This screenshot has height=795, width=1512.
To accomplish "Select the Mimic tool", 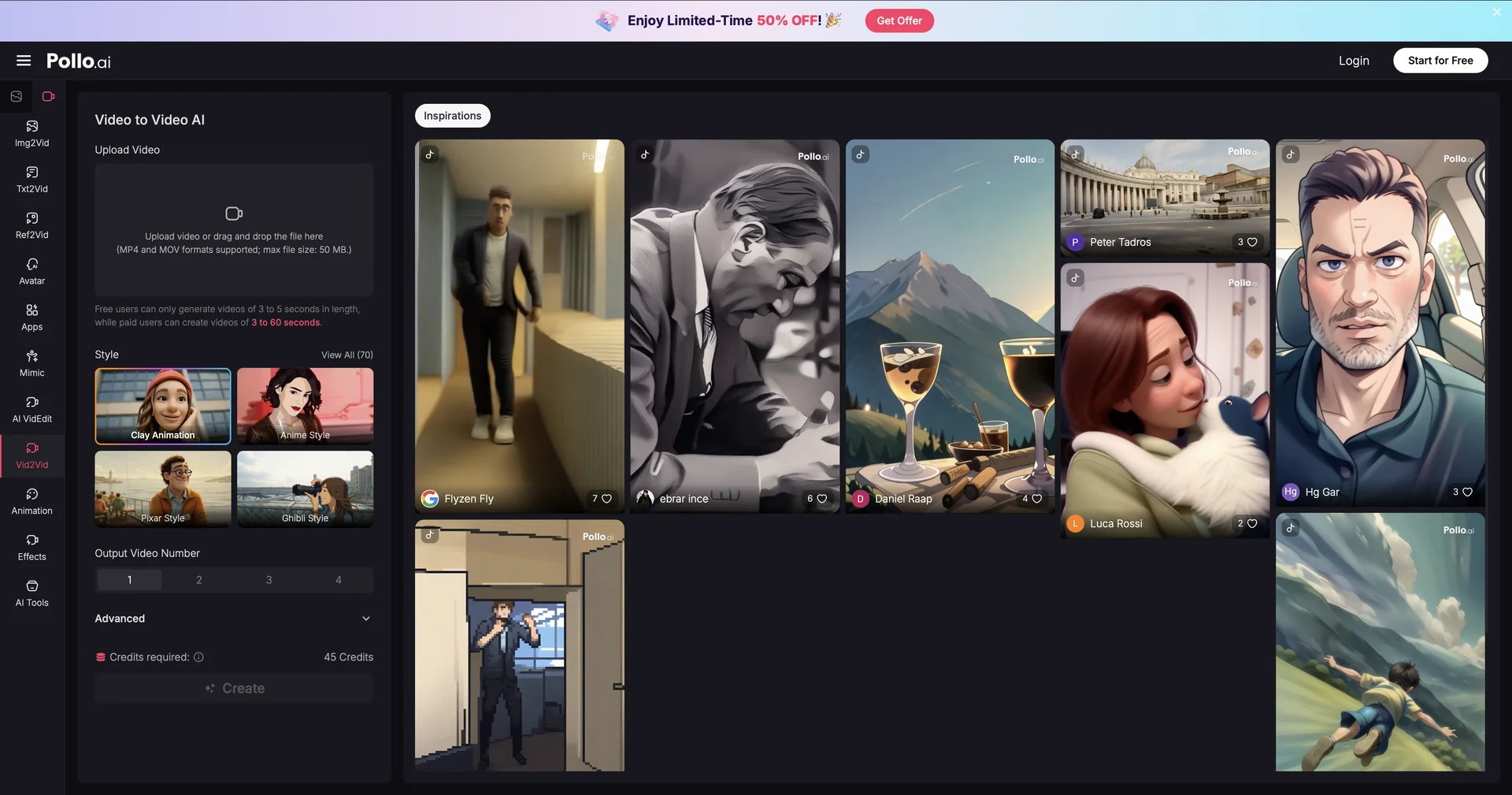I will pos(32,363).
